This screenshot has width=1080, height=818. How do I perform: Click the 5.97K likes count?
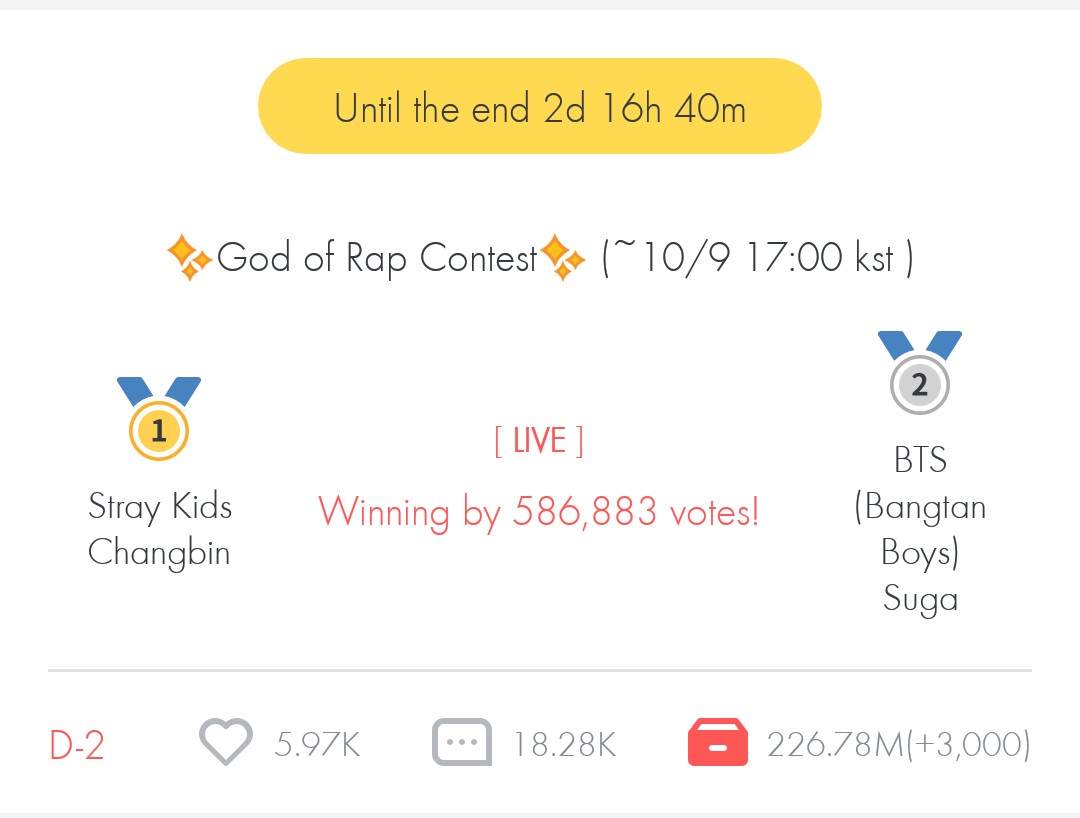click(x=317, y=745)
